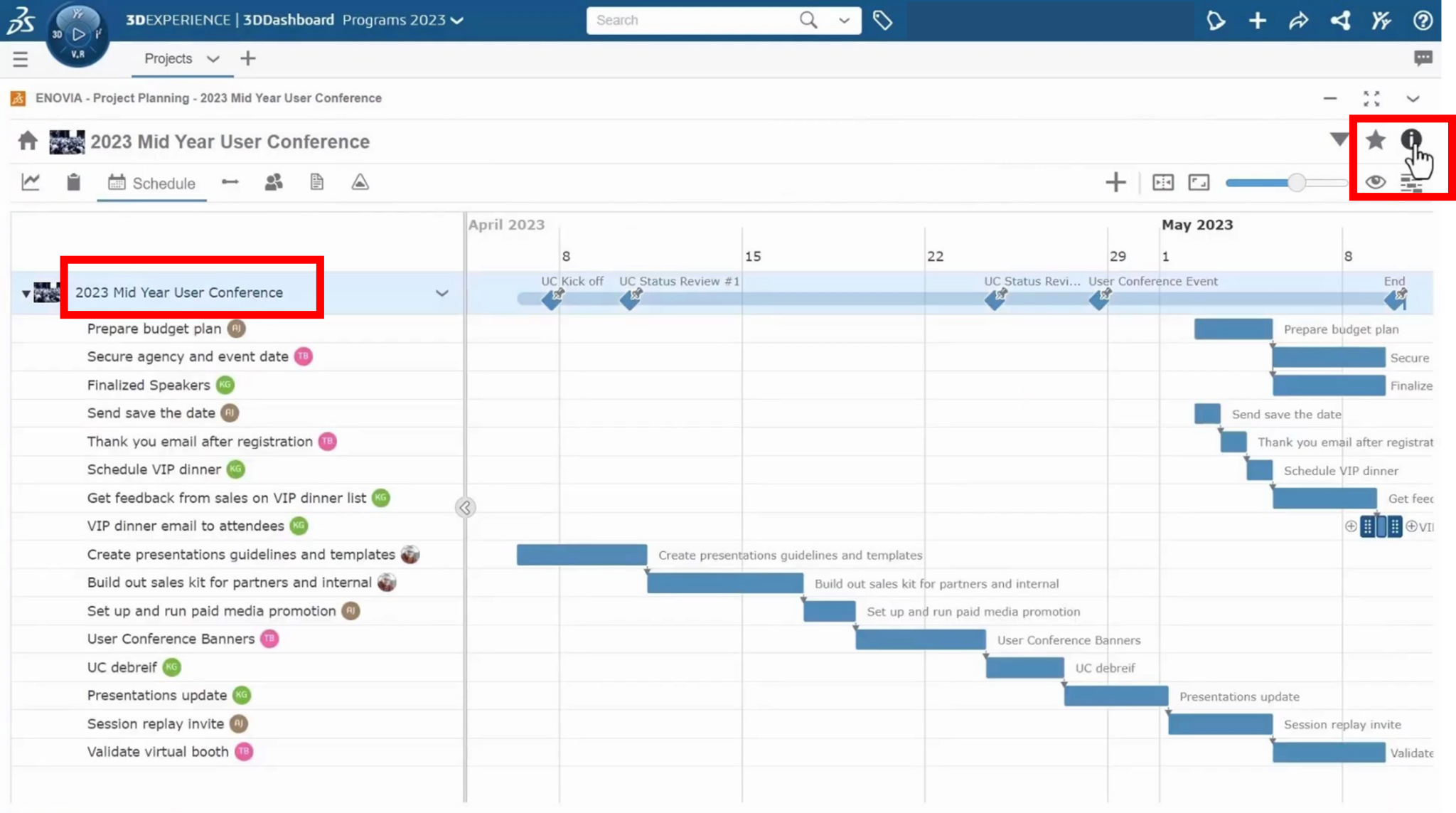
Task: Toggle favorite star for the conference project
Action: tap(1374, 140)
